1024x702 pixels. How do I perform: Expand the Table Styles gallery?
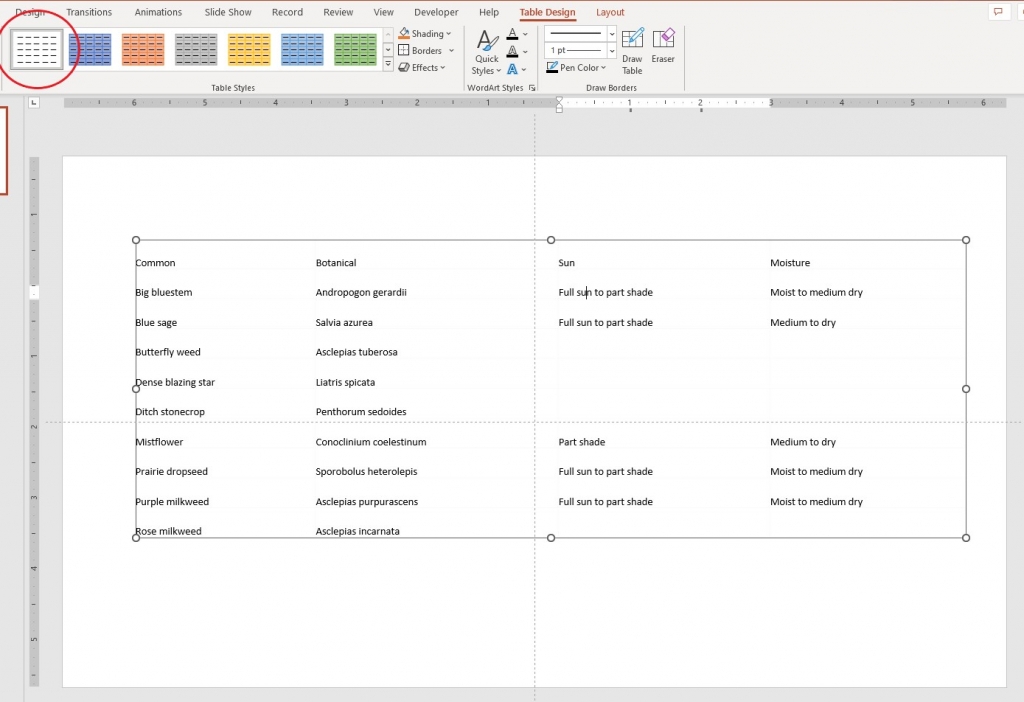click(x=388, y=64)
